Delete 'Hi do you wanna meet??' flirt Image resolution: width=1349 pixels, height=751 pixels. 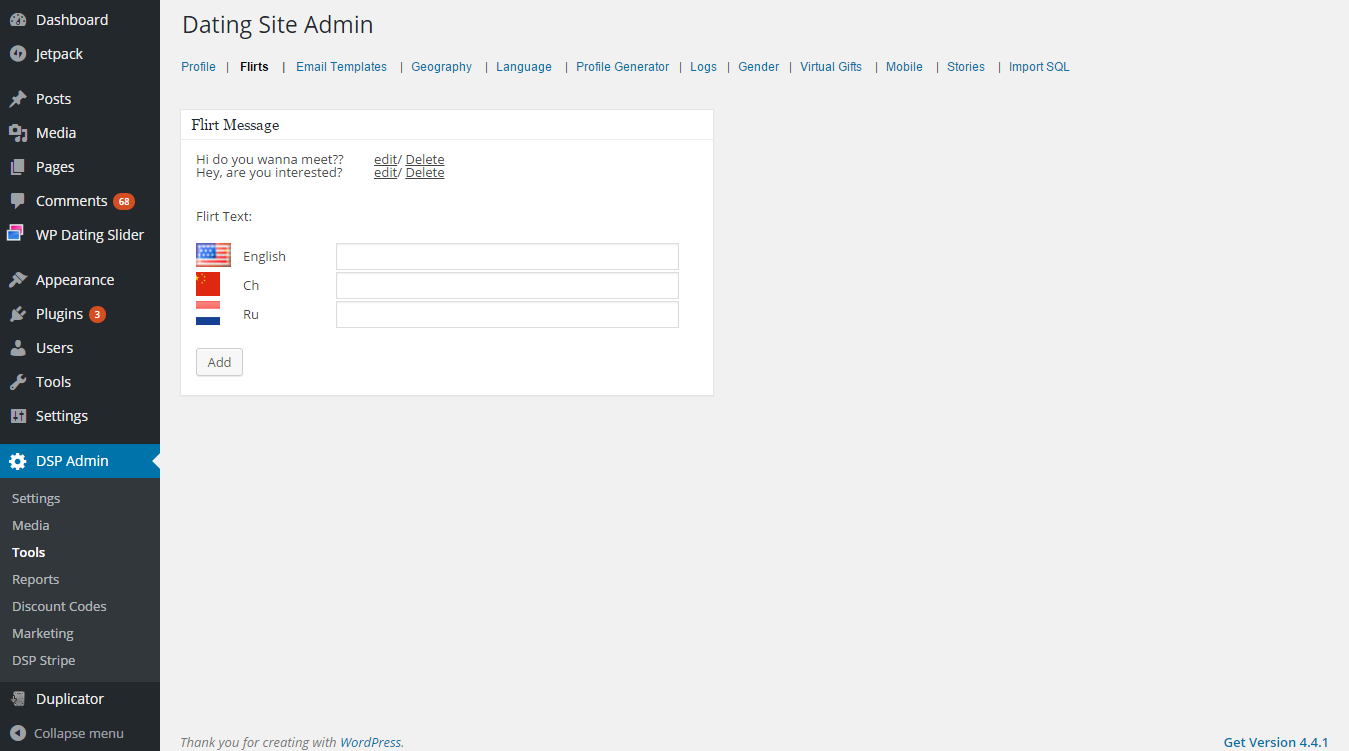point(425,160)
